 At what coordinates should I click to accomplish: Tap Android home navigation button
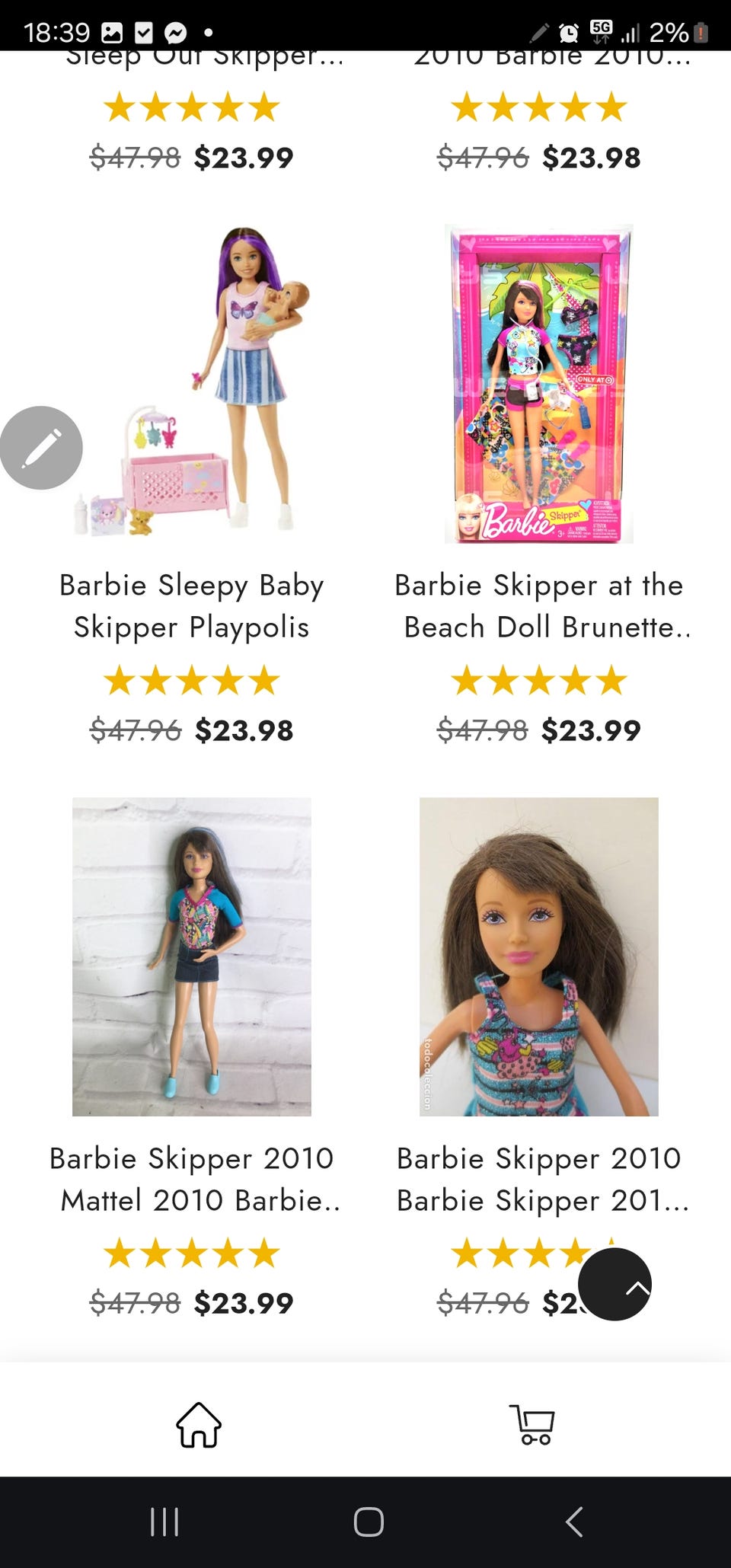pyautogui.click(x=369, y=1522)
